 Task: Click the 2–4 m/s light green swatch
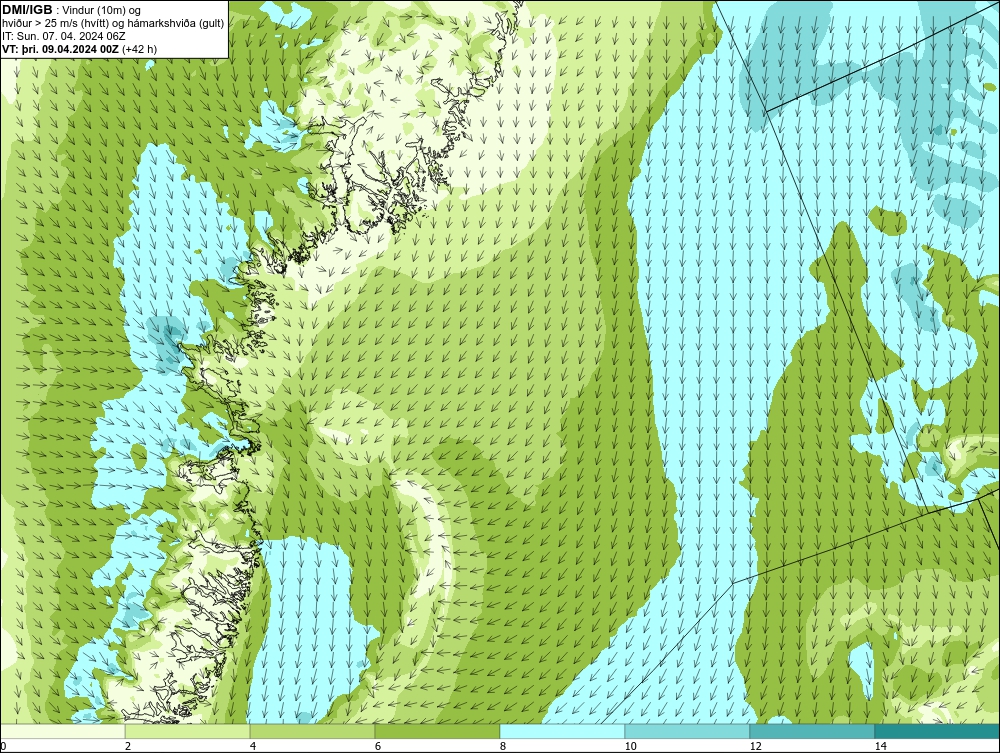tap(188, 731)
